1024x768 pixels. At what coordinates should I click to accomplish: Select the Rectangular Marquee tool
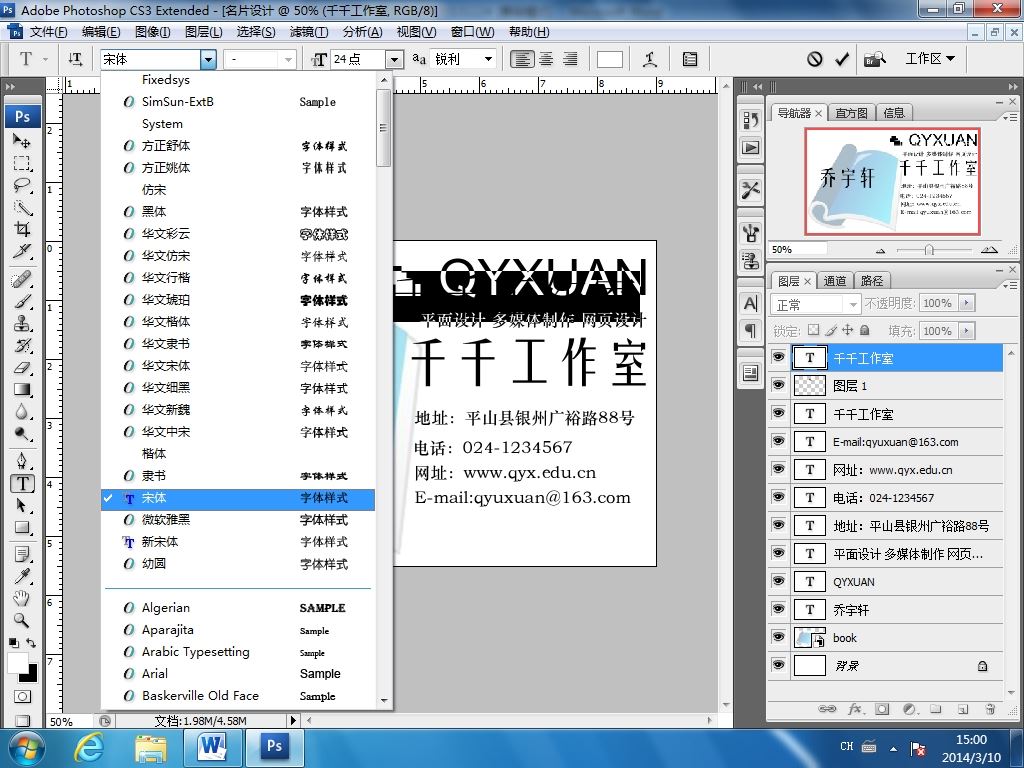(x=22, y=163)
